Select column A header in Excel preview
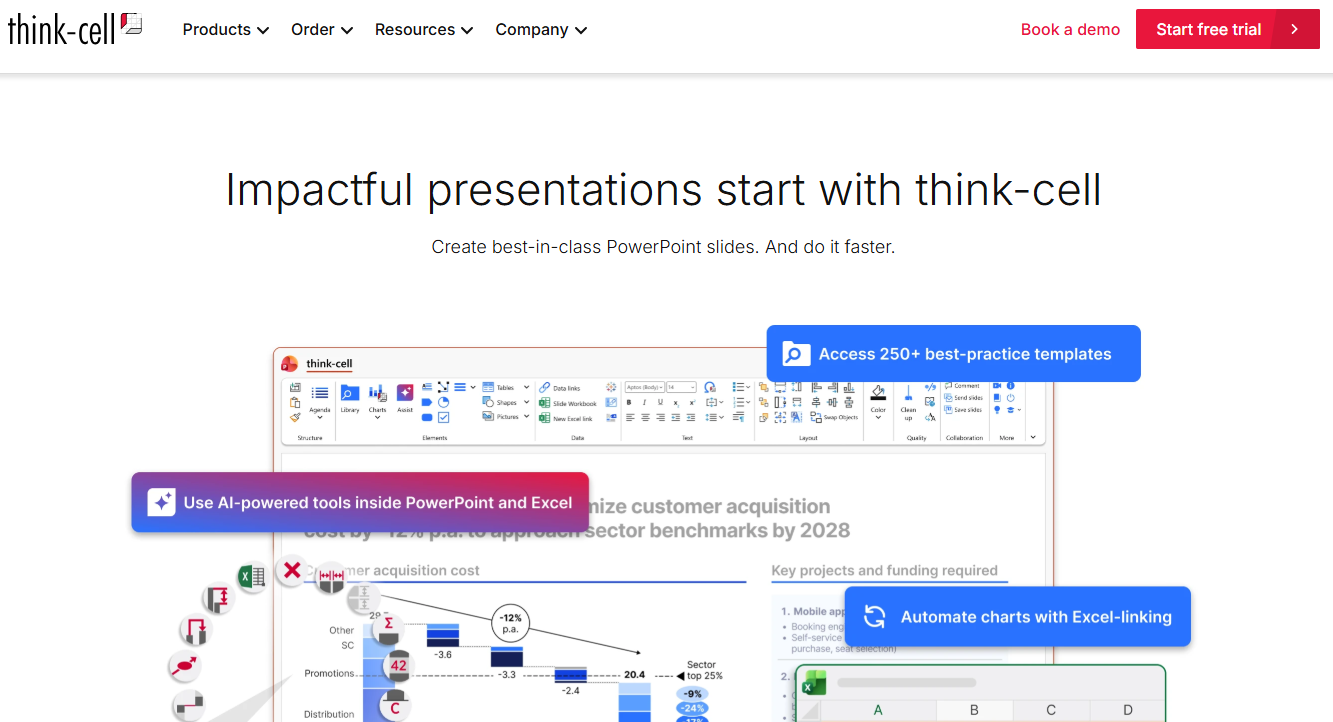 point(878,710)
